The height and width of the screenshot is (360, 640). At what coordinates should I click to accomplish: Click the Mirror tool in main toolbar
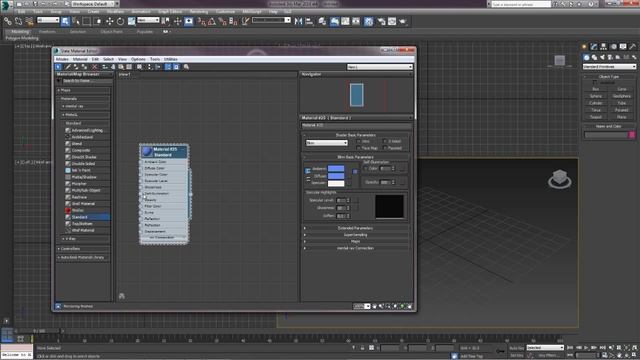tap(298, 21)
